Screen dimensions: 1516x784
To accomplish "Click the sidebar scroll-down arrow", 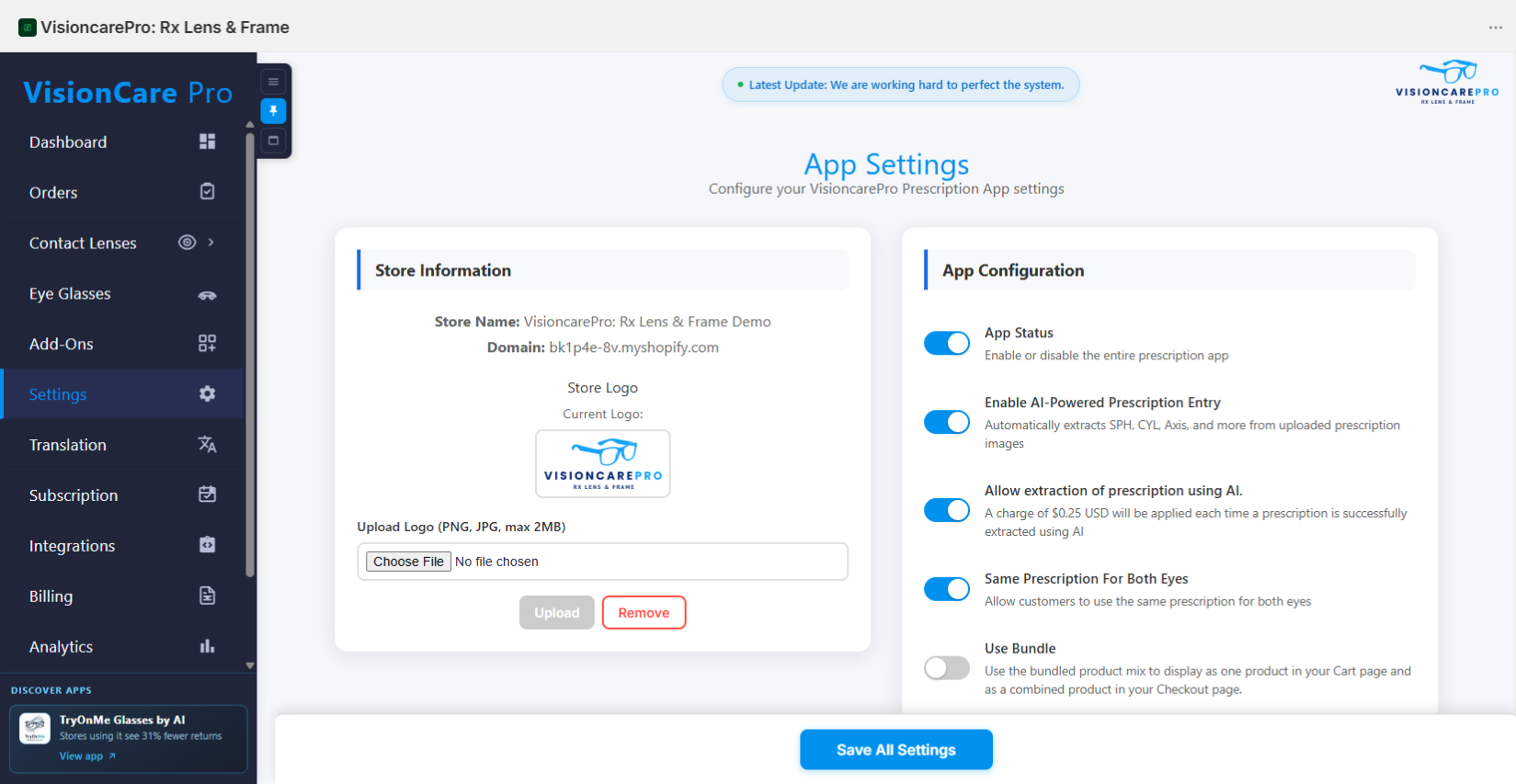I will pyautogui.click(x=250, y=665).
